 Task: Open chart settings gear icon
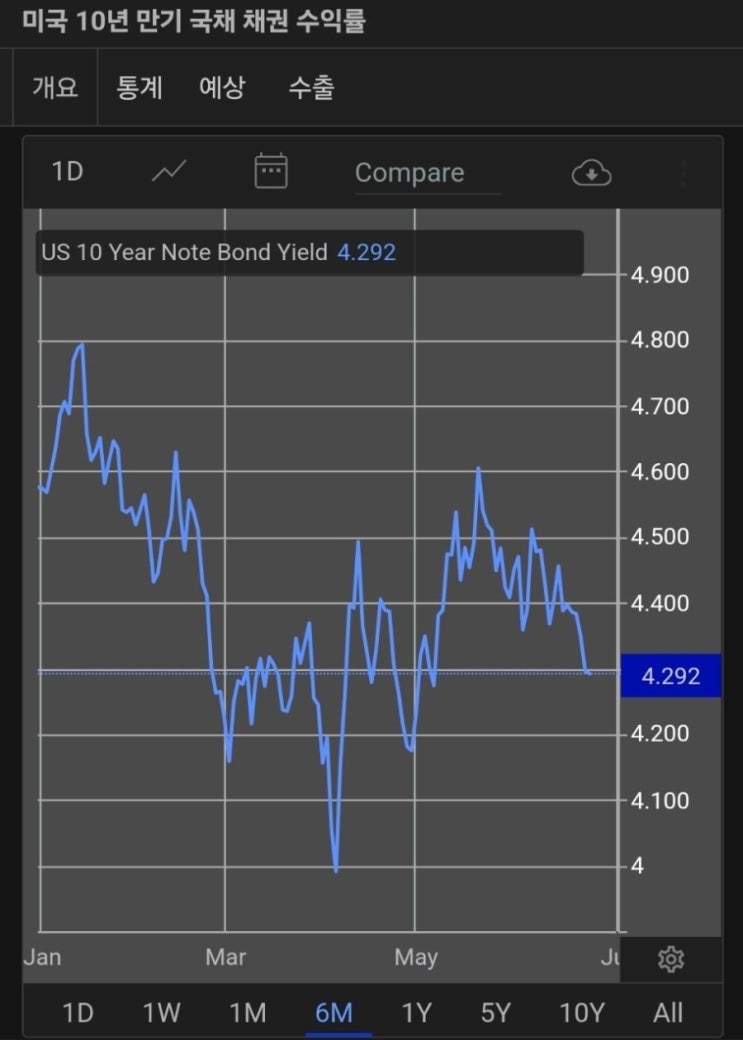pyautogui.click(x=671, y=960)
